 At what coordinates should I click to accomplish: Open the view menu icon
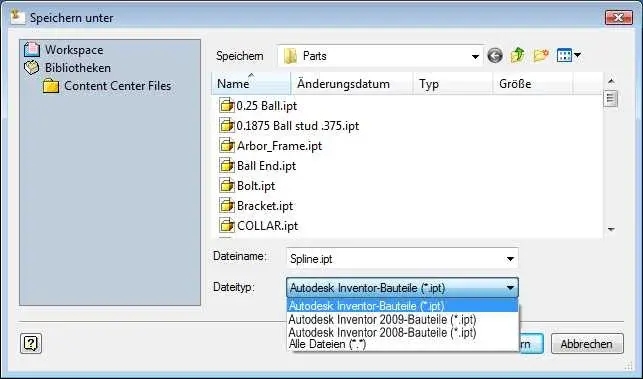pos(568,55)
